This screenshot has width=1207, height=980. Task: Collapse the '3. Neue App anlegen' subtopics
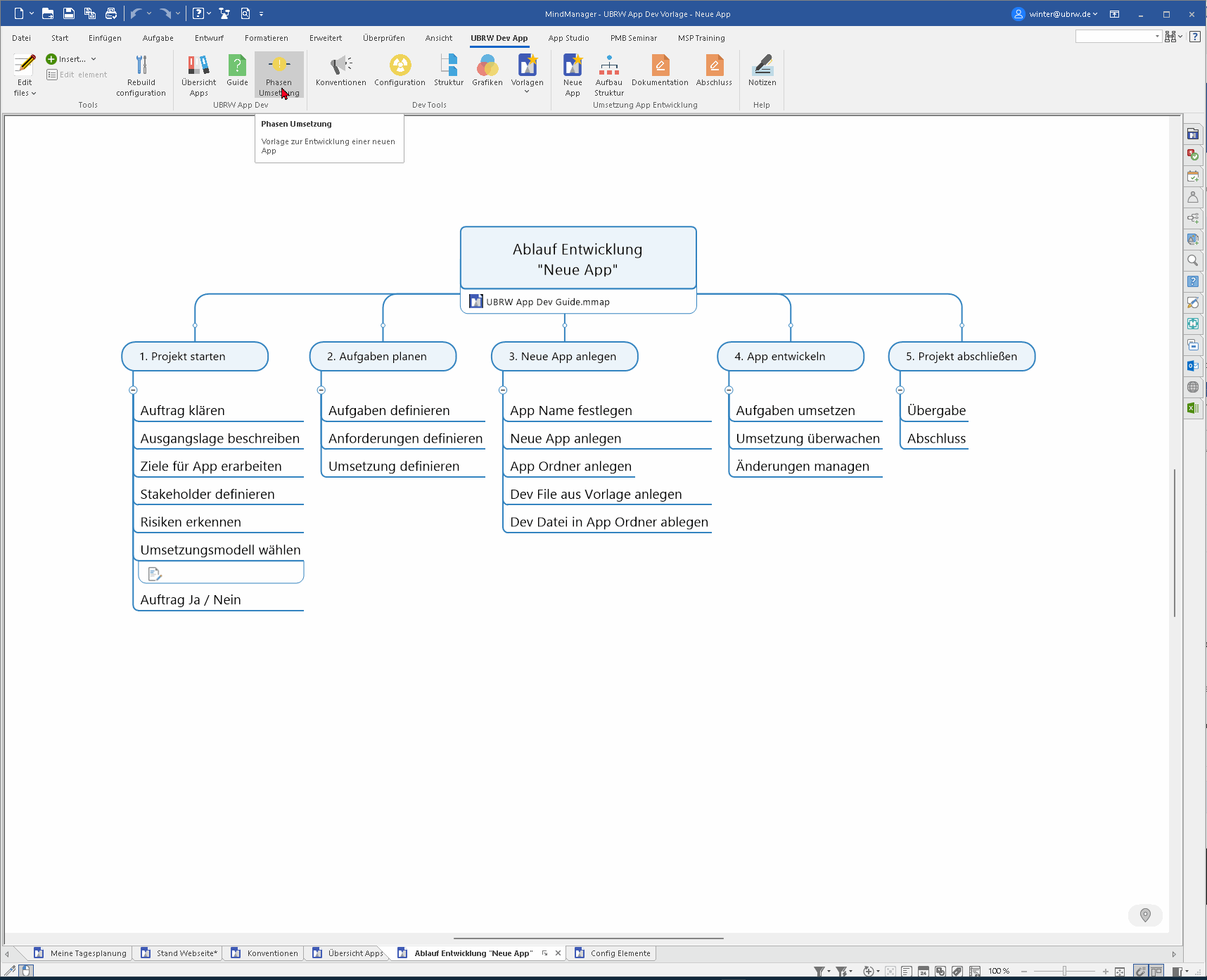503,390
